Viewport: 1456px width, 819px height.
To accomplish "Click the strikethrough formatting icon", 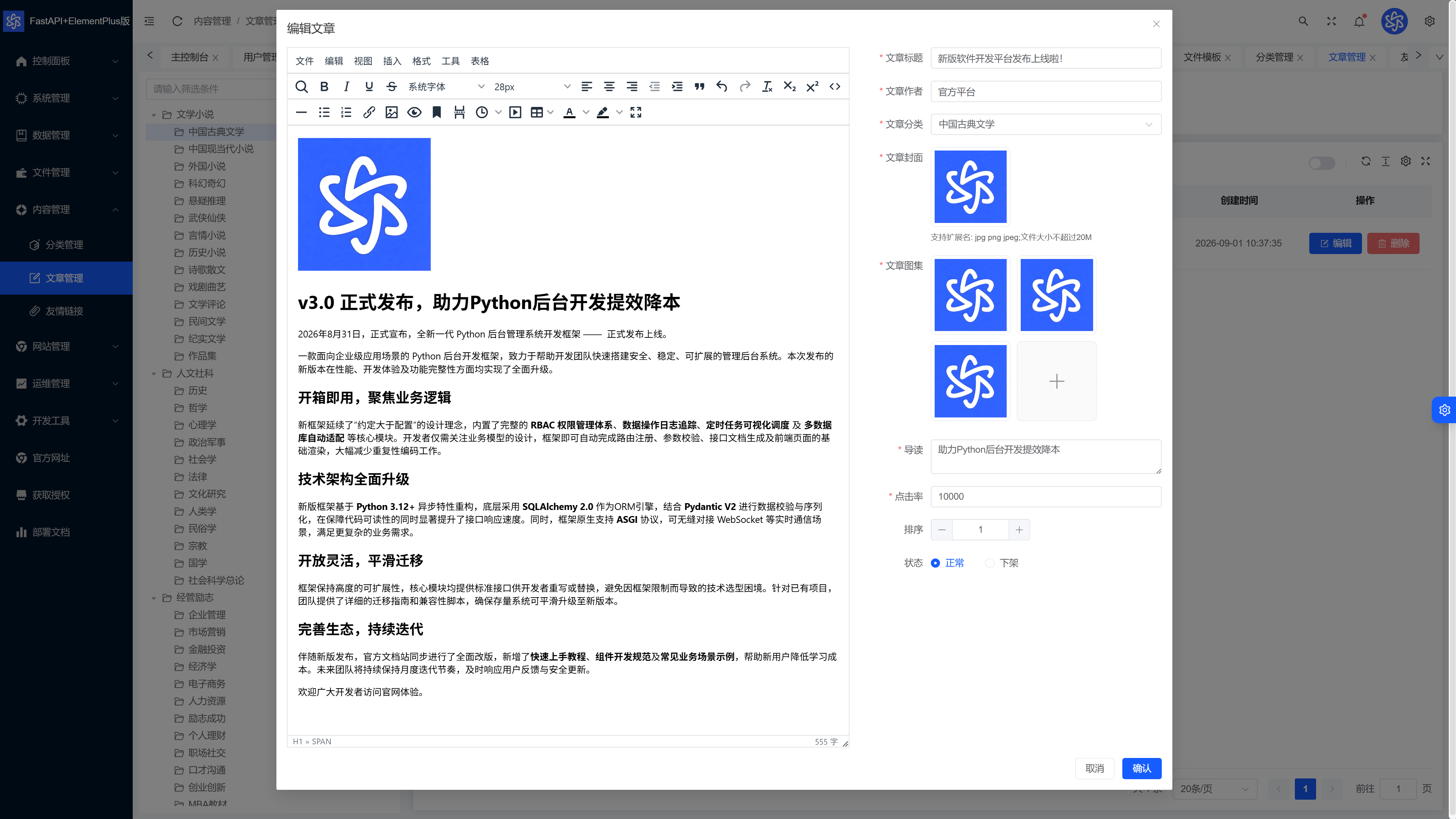I will coord(391,86).
